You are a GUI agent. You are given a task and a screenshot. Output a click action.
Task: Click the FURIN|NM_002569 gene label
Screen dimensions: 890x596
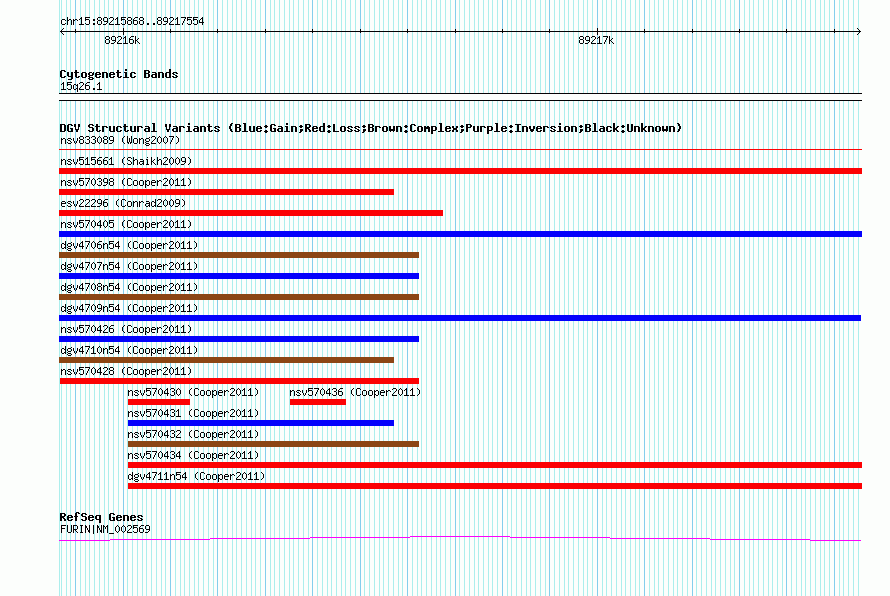tap(105, 529)
